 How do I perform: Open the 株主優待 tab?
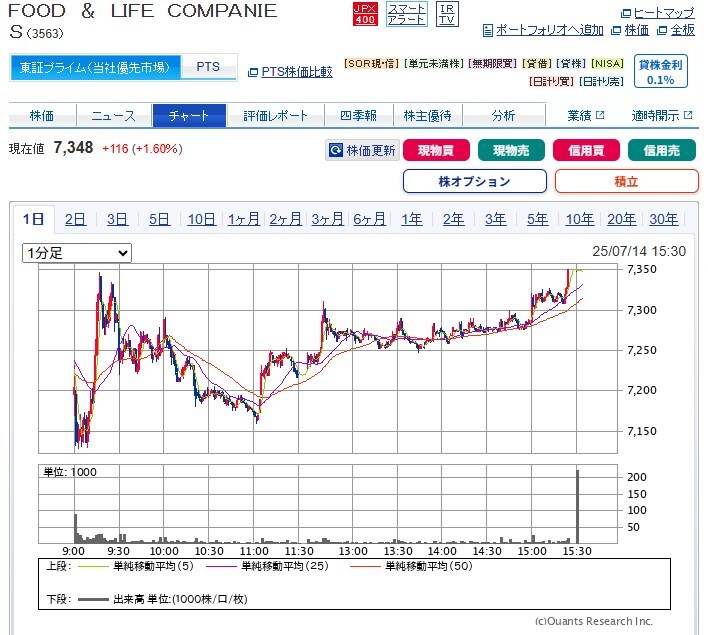pos(428,116)
